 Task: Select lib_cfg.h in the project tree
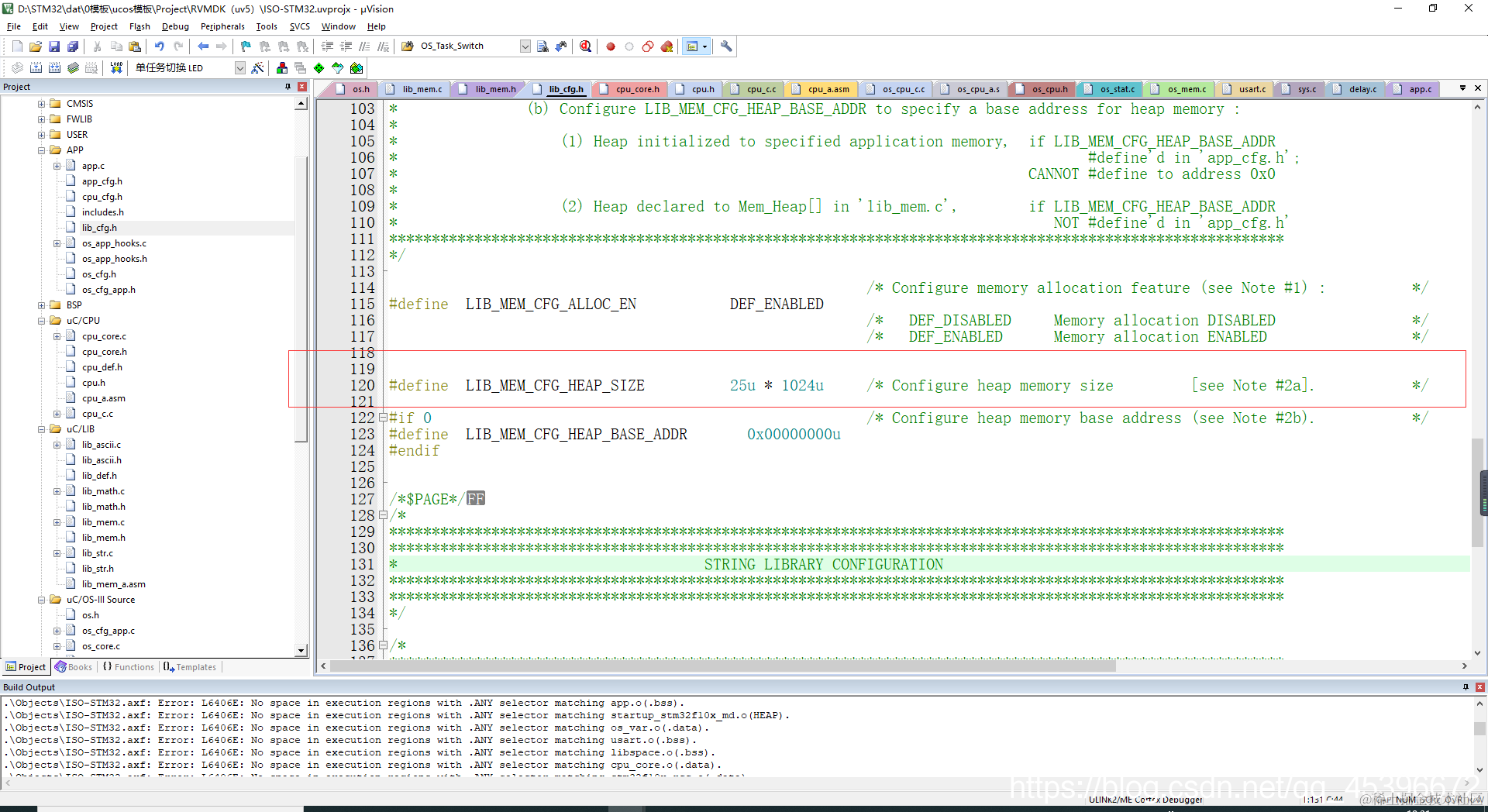click(x=99, y=228)
